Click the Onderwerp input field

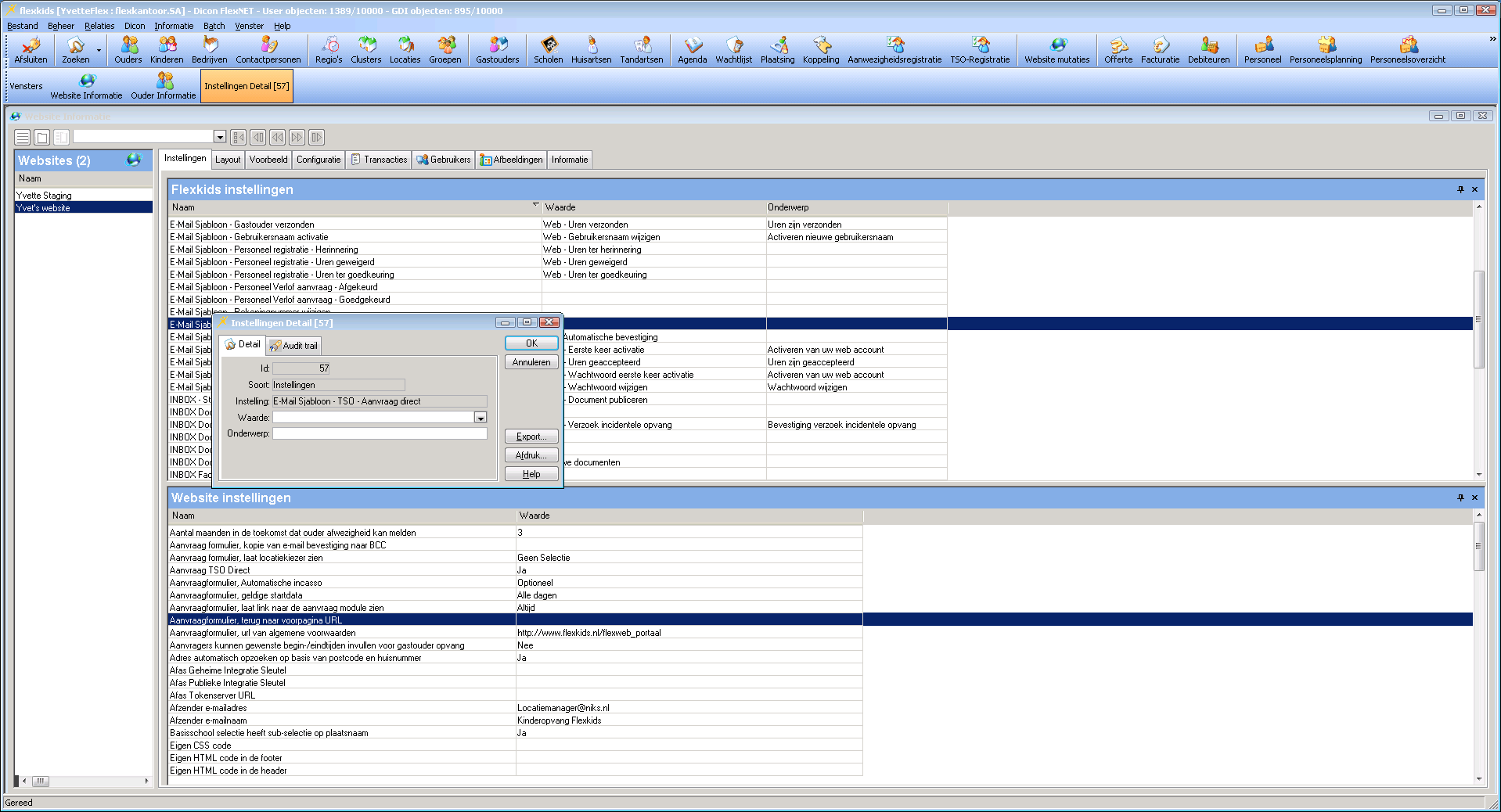(380, 433)
